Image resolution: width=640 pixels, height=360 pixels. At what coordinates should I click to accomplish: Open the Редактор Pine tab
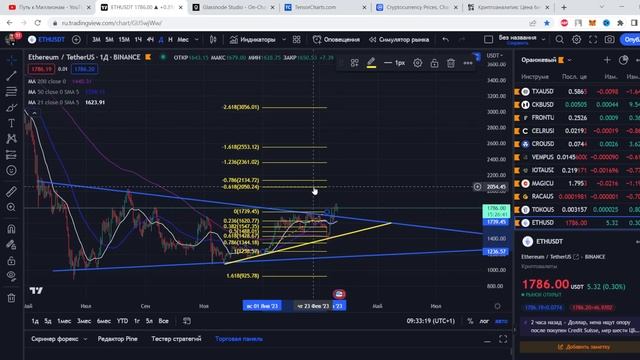click(118, 339)
